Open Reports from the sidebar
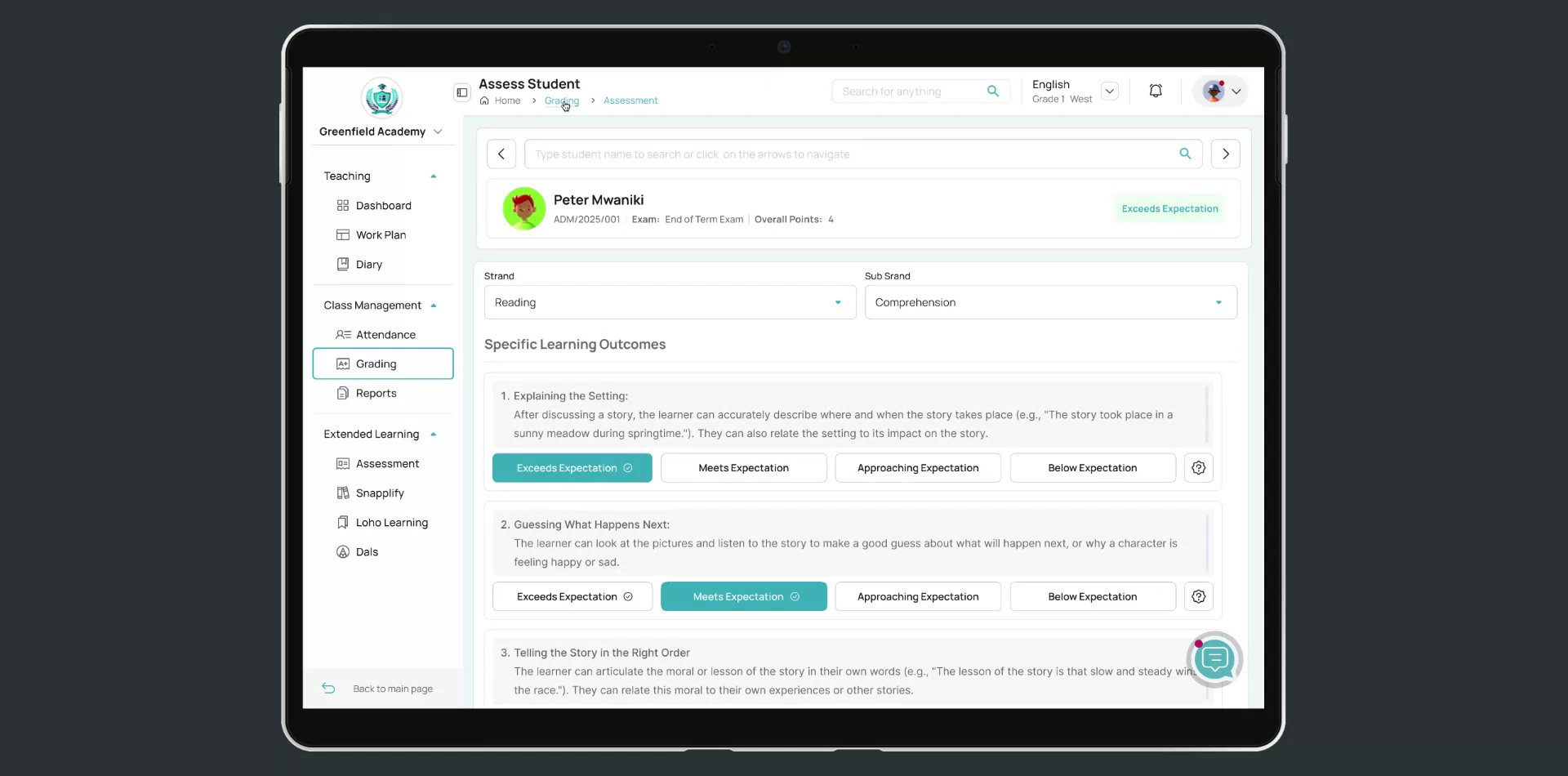 375,393
